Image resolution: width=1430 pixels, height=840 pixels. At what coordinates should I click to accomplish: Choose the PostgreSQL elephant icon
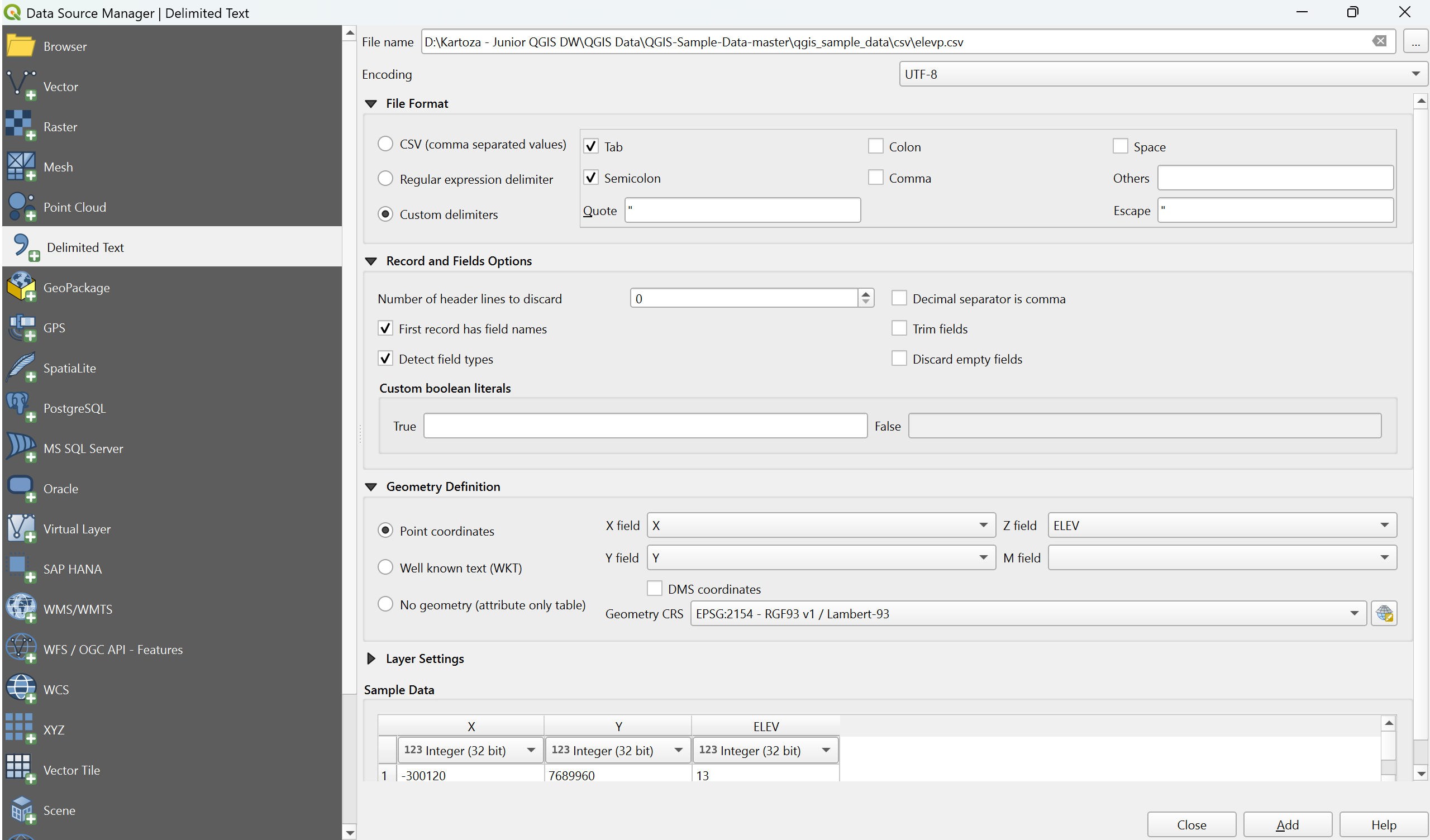click(x=21, y=408)
